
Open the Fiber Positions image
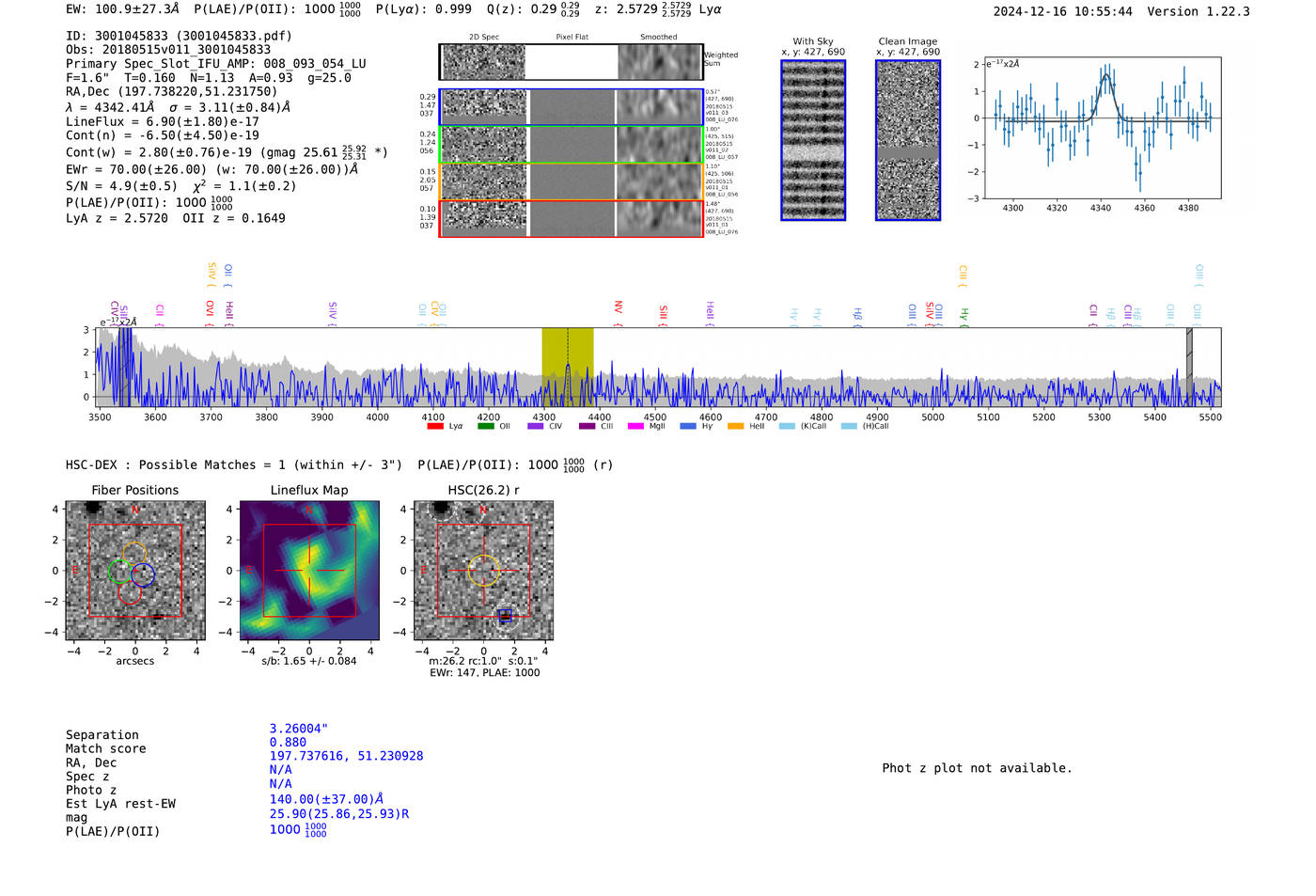click(135, 571)
